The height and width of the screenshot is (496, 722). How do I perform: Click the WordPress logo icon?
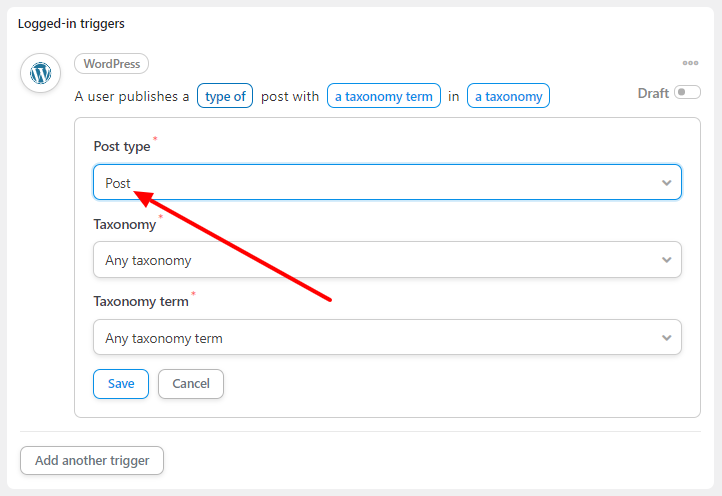(41, 73)
